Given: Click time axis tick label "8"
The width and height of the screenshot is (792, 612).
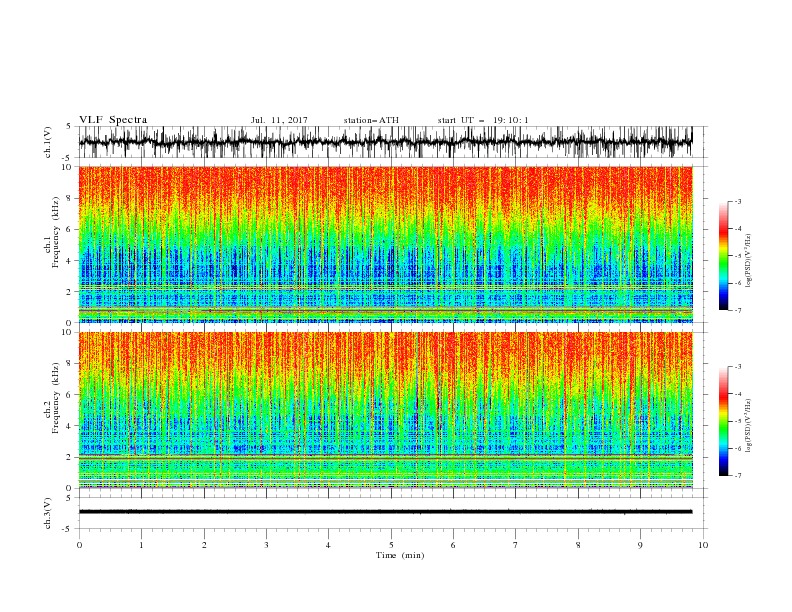Looking at the screenshot, I should pyautogui.click(x=578, y=545).
